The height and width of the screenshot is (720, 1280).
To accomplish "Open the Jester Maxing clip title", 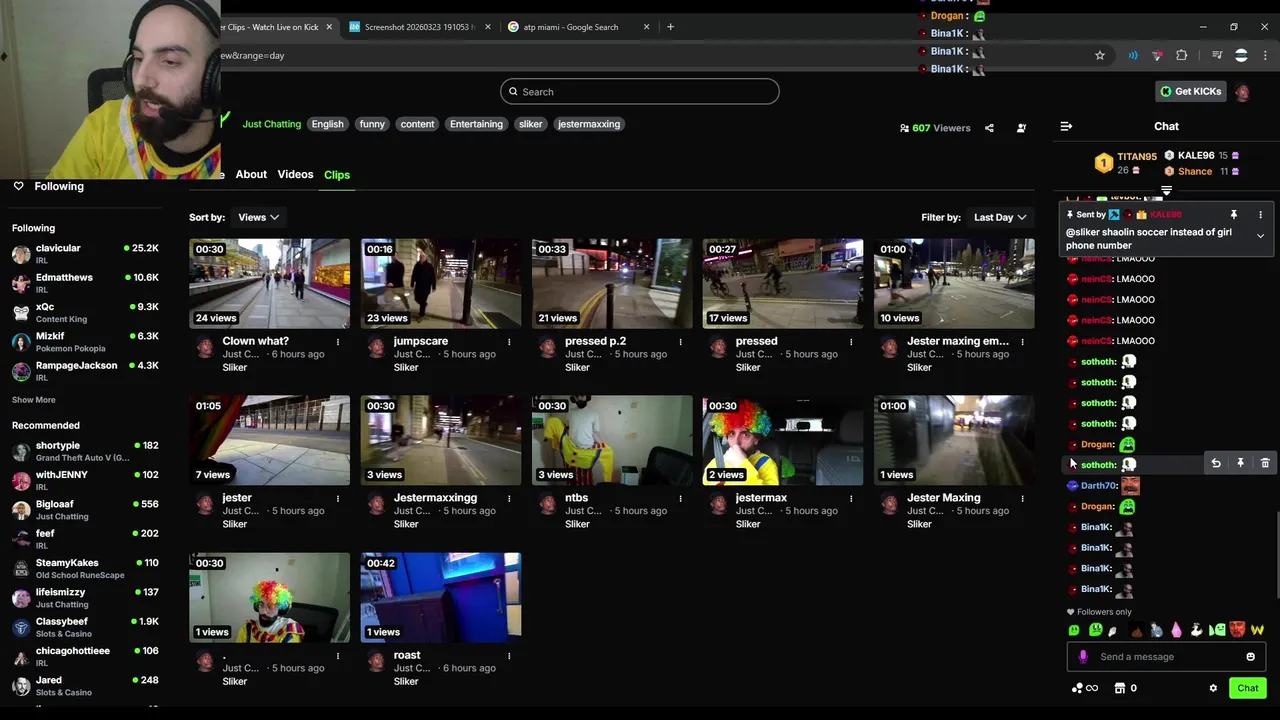I will 943,498.
